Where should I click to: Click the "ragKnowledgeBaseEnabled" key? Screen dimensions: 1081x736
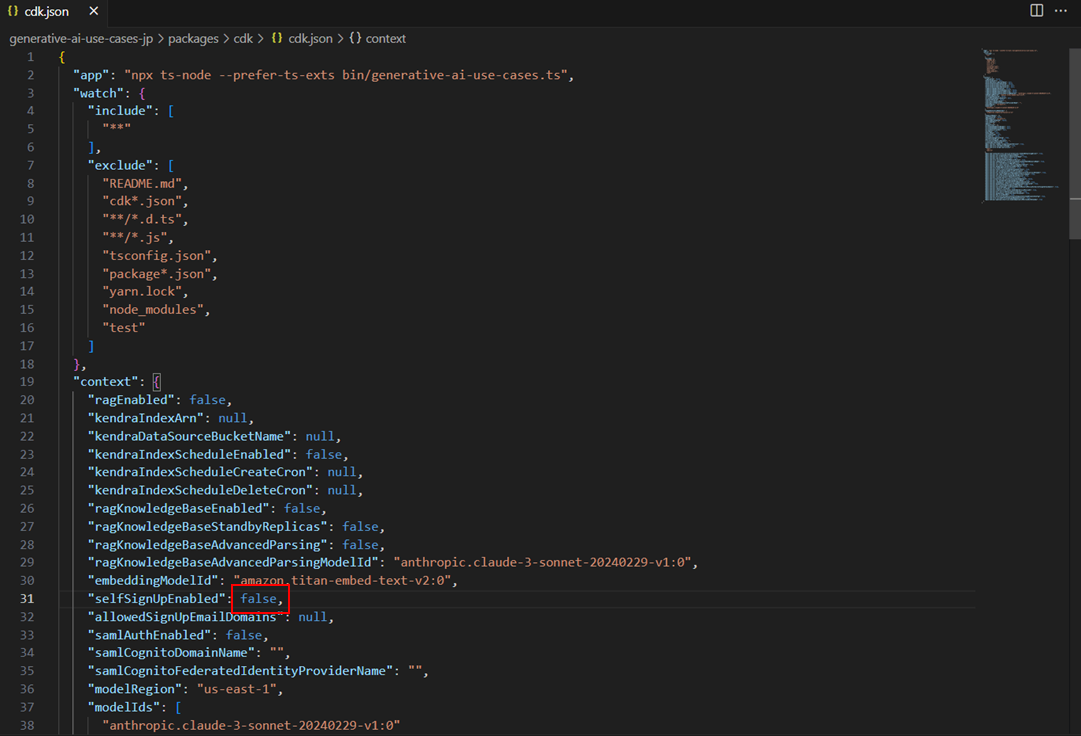click(179, 509)
